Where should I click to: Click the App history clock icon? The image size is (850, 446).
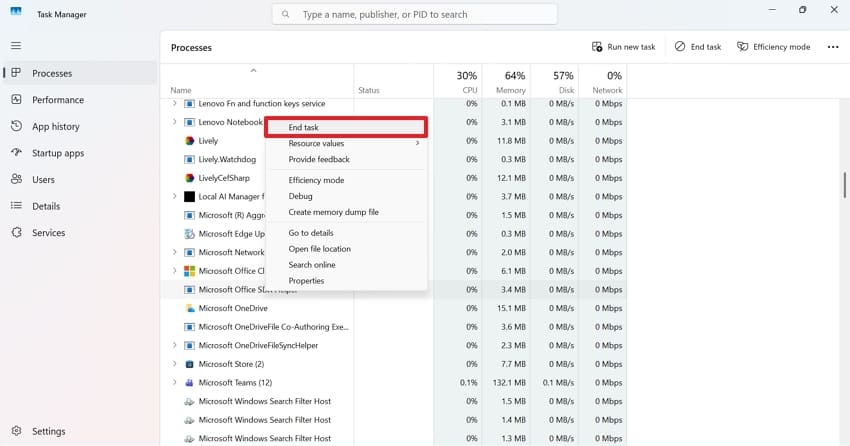(x=16, y=126)
